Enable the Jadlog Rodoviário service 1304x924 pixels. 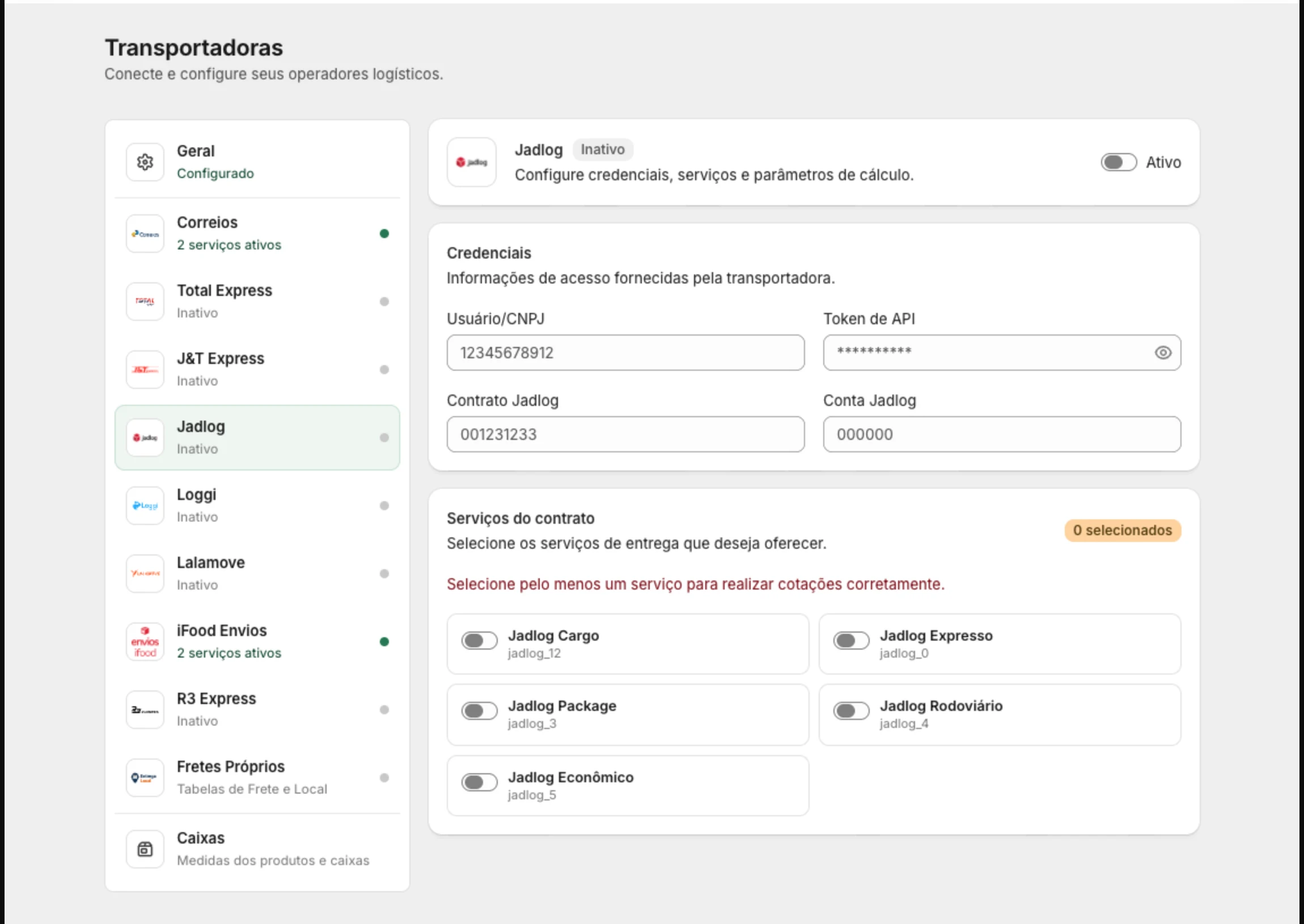click(x=851, y=711)
